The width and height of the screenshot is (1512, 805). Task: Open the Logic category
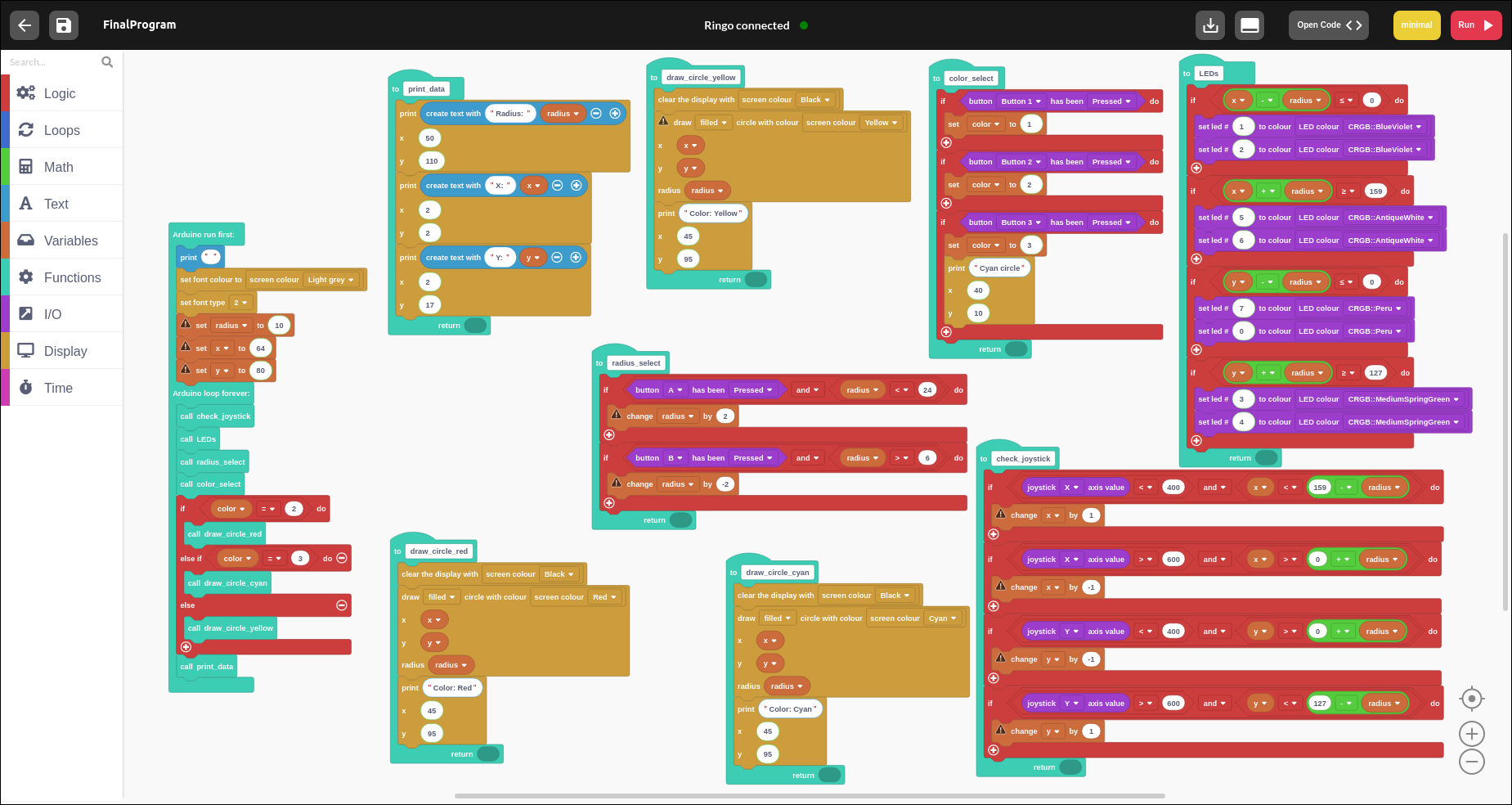click(x=62, y=93)
